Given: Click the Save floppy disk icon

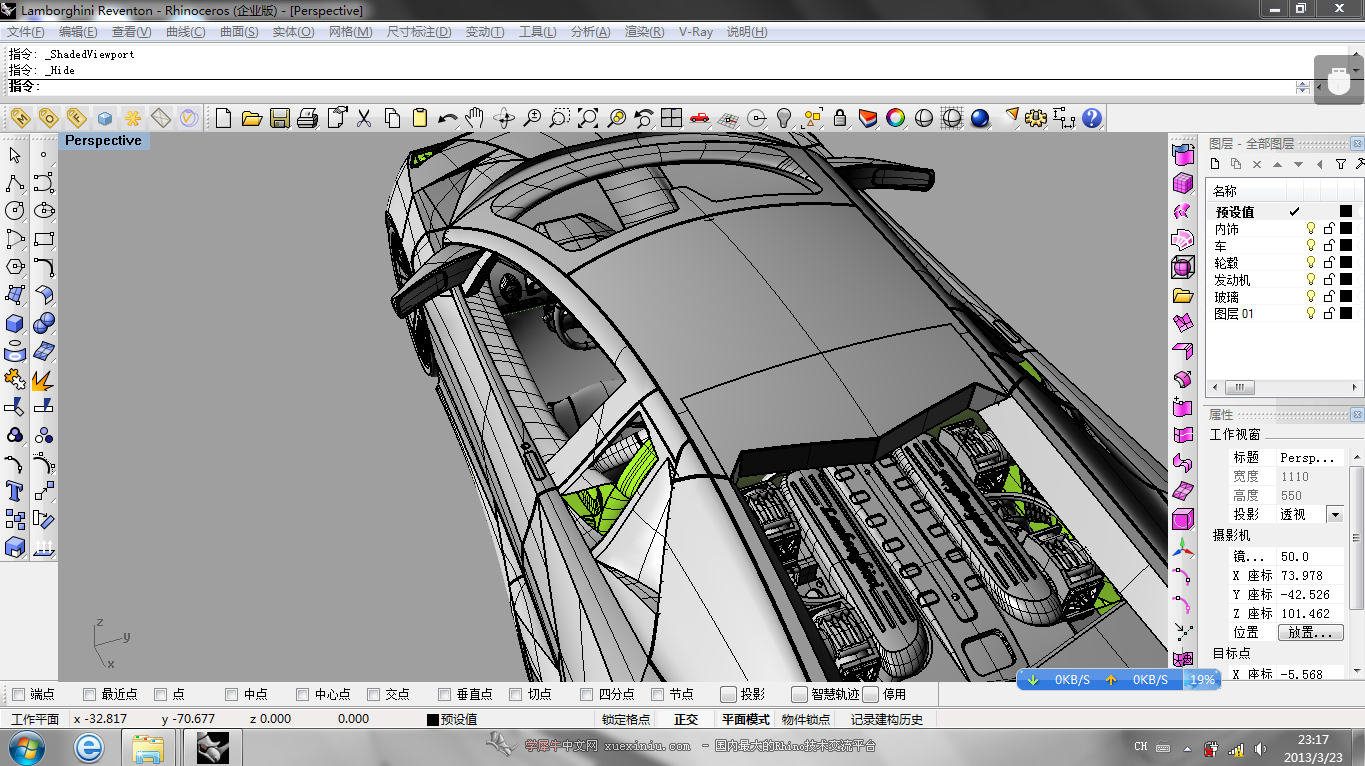Looking at the screenshot, I should click(x=280, y=118).
